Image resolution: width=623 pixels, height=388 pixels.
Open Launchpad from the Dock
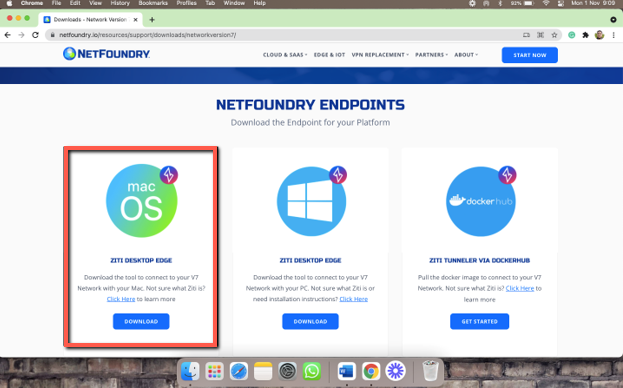[214, 372]
